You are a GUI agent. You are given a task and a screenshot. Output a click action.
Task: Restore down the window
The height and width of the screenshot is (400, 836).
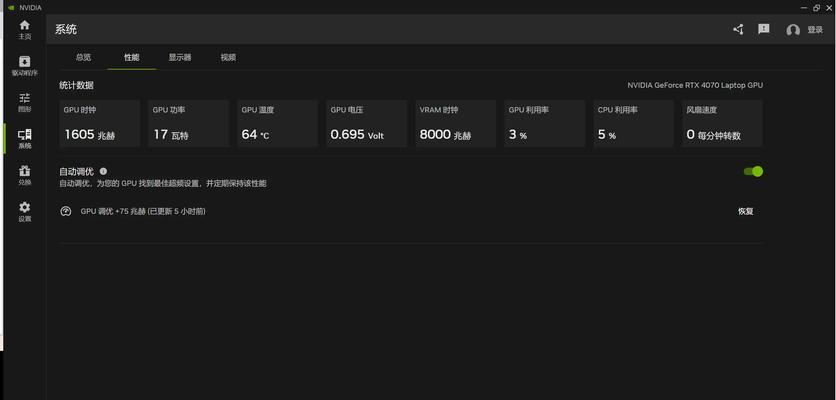(816, 7)
